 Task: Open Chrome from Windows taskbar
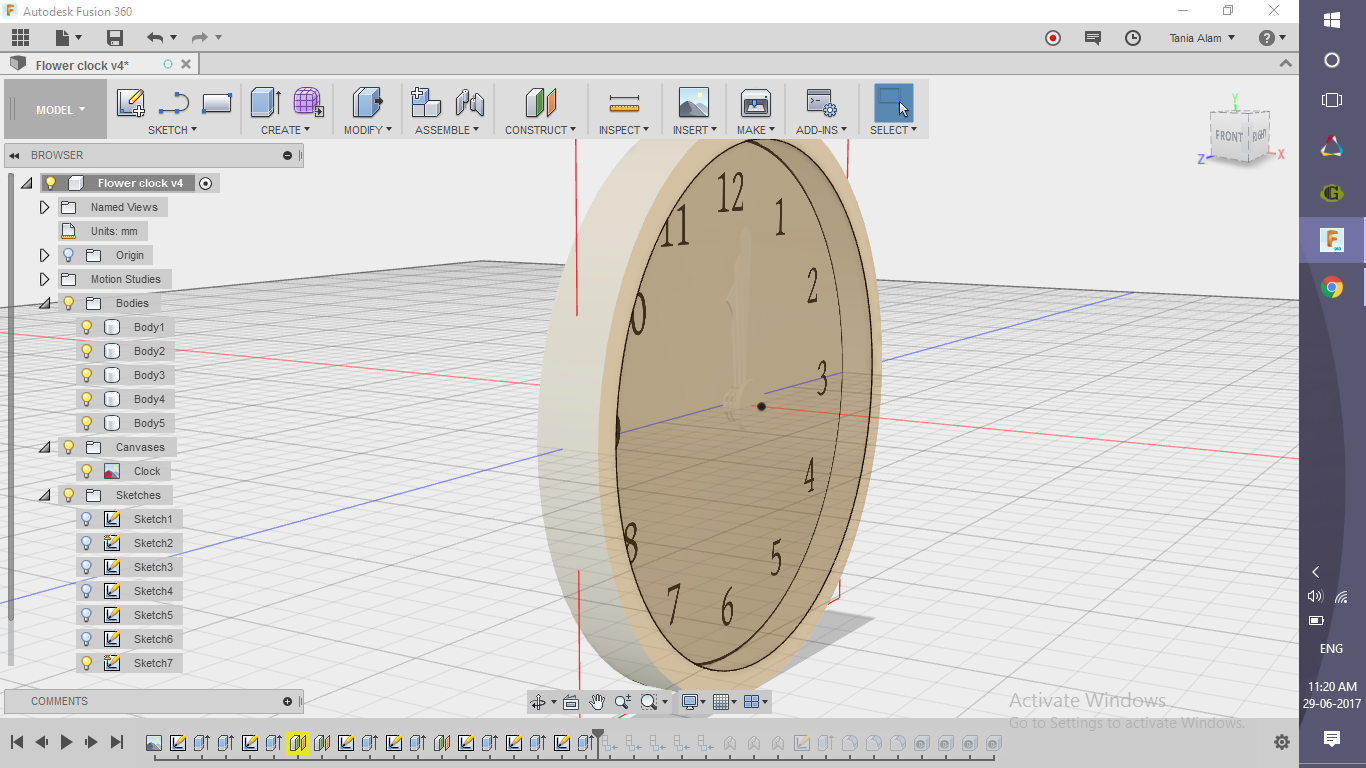coord(1332,288)
